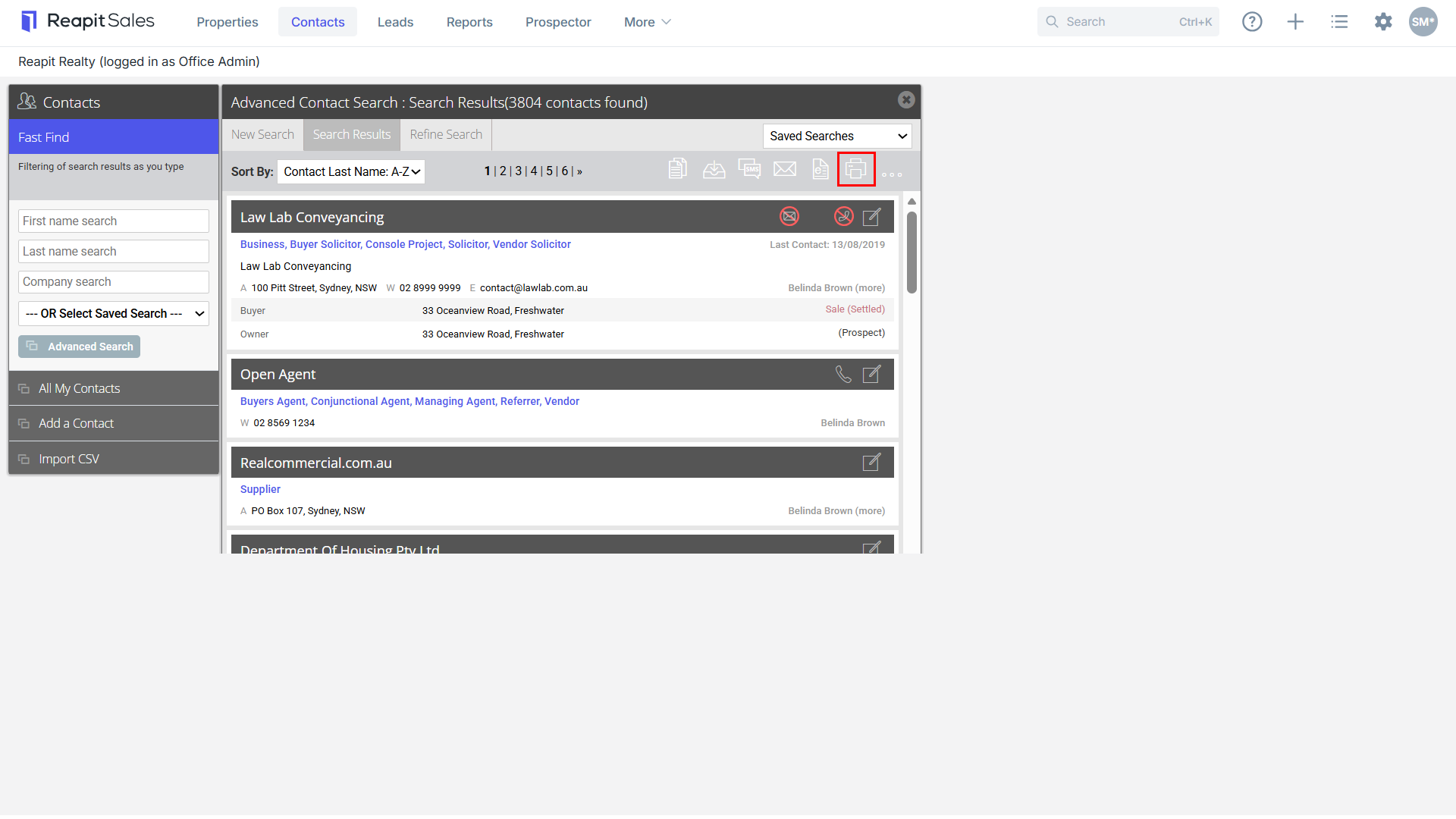Open the e-newsletter document icon
The image size is (1456, 819).
tap(821, 169)
